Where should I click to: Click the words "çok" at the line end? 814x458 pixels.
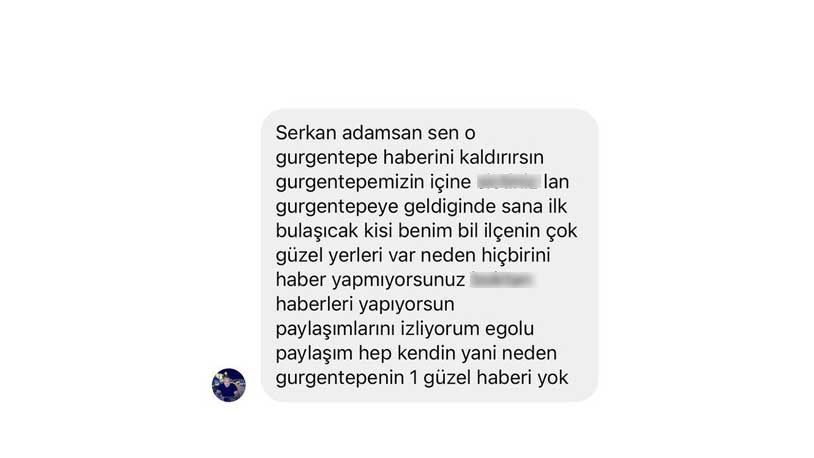[561, 231]
